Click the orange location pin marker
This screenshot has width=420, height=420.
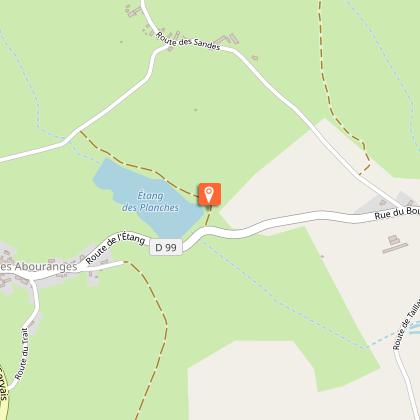[209, 194]
